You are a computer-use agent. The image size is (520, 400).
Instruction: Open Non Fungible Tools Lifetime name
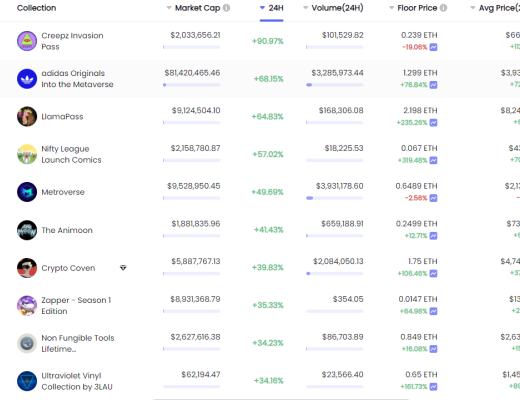(78, 343)
